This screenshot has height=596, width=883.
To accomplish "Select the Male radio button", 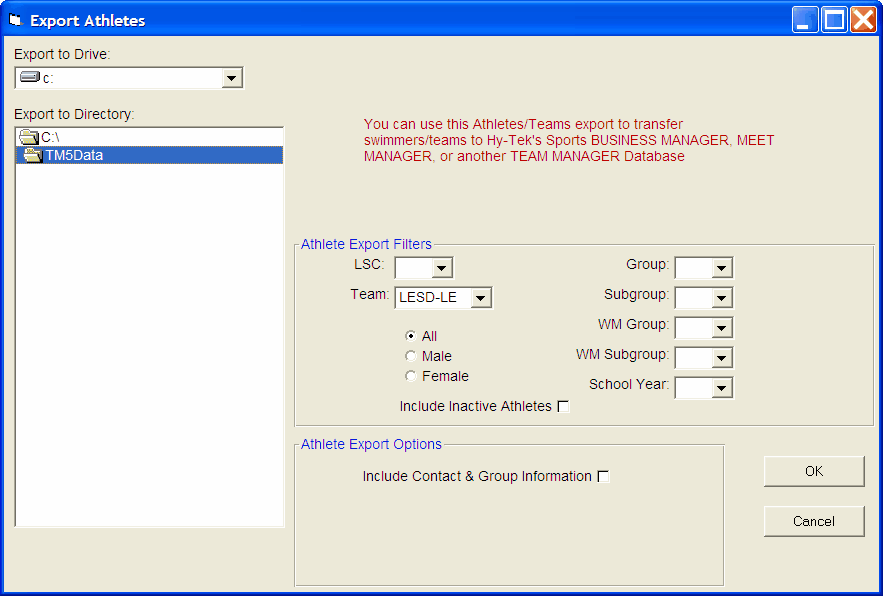I will coord(410,356).
